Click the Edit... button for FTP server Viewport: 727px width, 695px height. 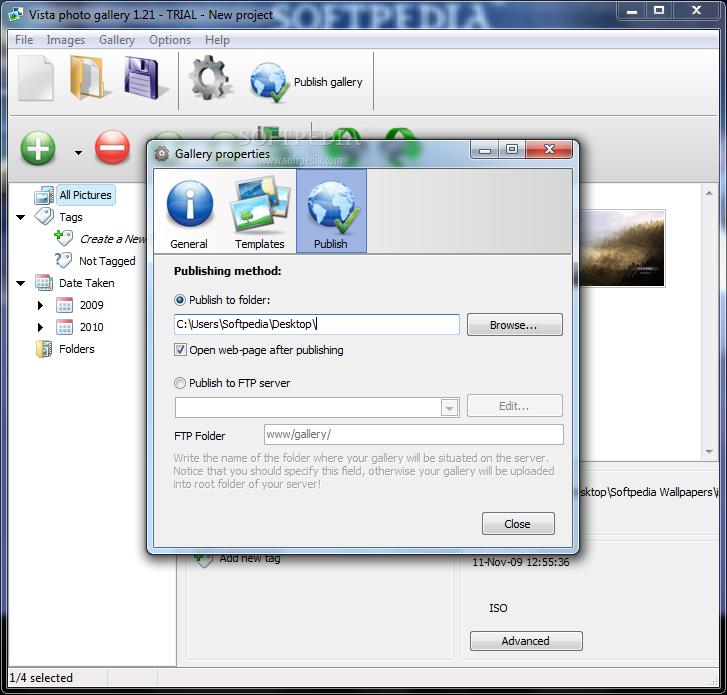515,406
